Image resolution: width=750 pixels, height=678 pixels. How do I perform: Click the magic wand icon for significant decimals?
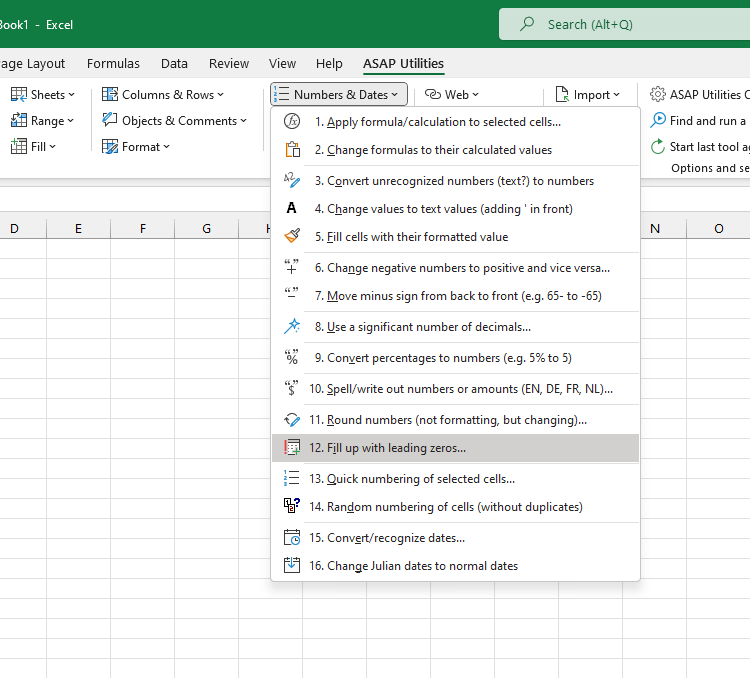(292, 326)
